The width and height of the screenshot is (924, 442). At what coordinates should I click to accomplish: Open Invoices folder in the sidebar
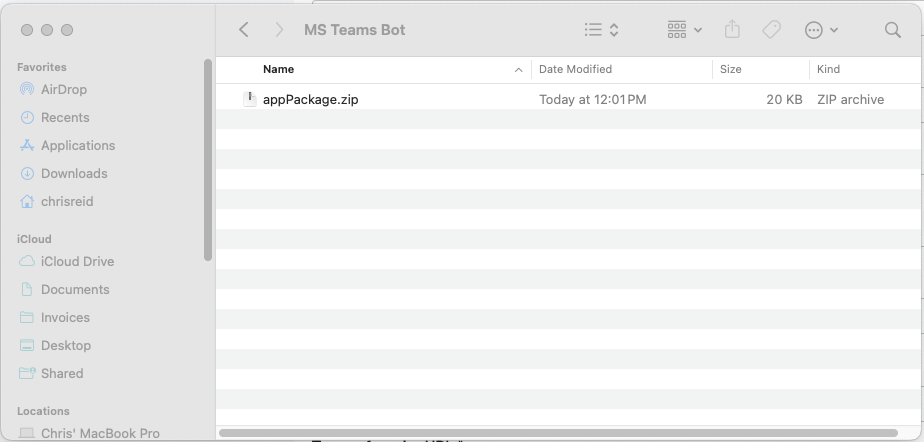coord(65,318)
